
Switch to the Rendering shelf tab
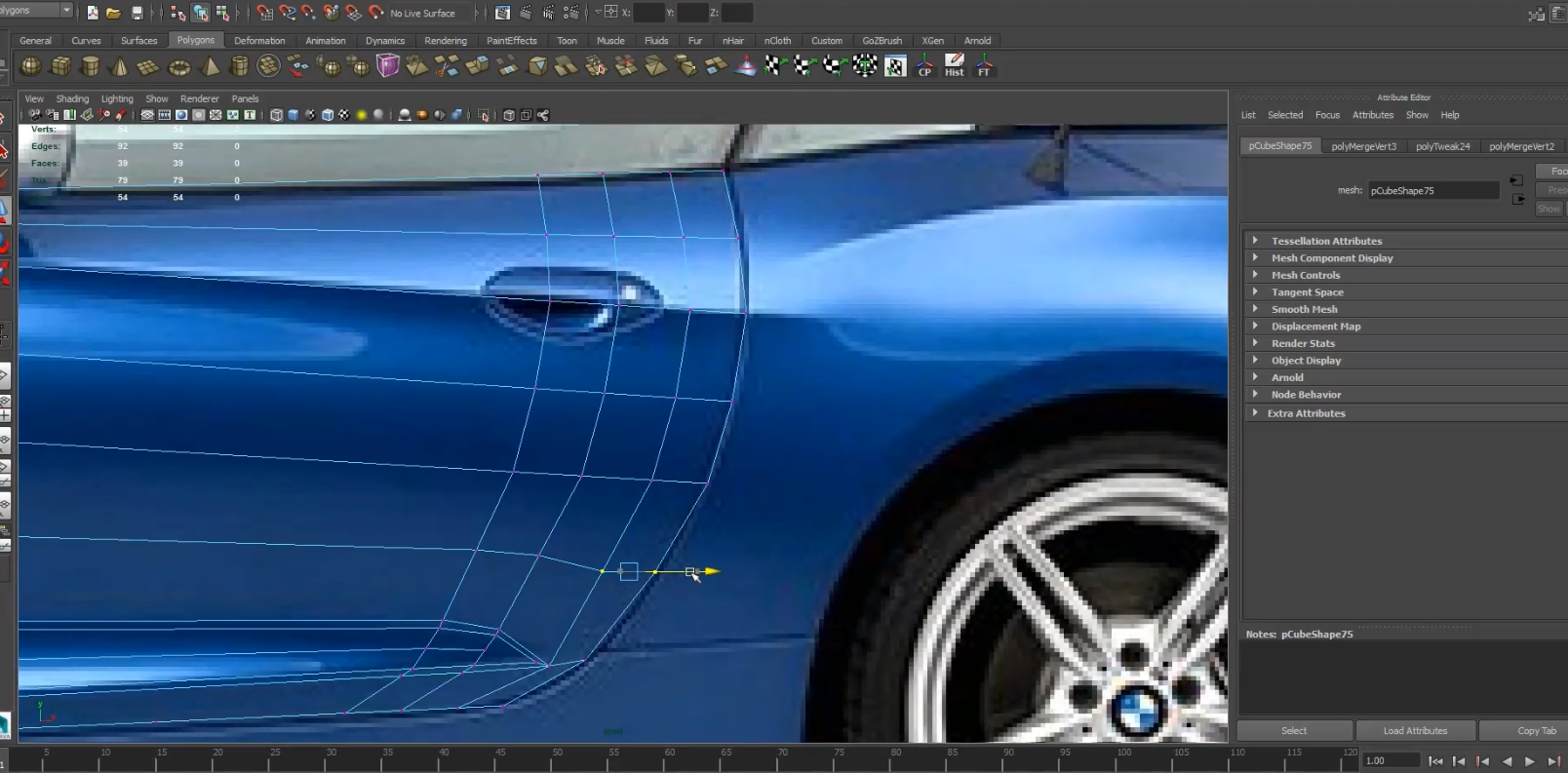click(446, 41)
